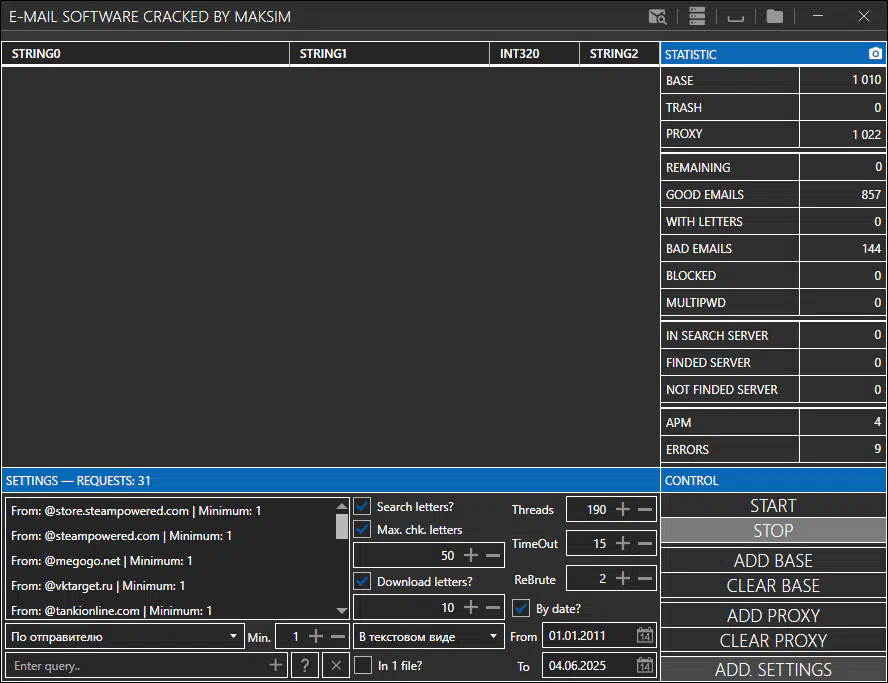Take a statistics snapshot with camera icon
The width and height of the screenshot is (888, 683).
[875, 54]
